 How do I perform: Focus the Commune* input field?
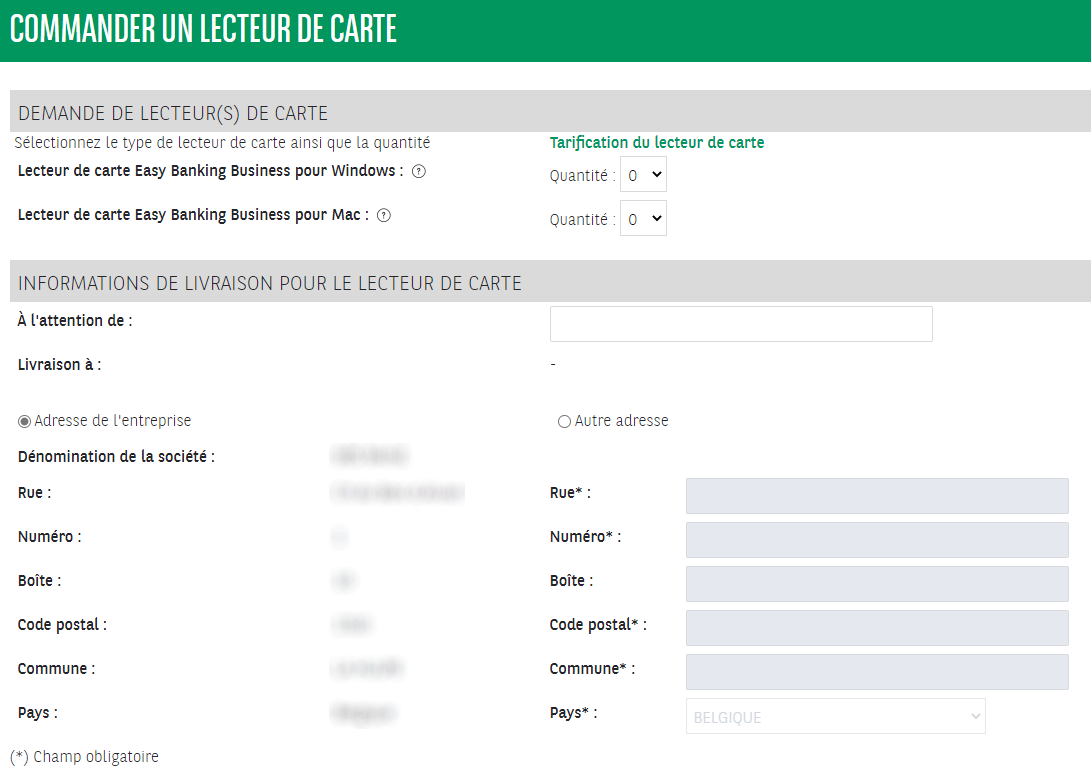coord(877,672)
